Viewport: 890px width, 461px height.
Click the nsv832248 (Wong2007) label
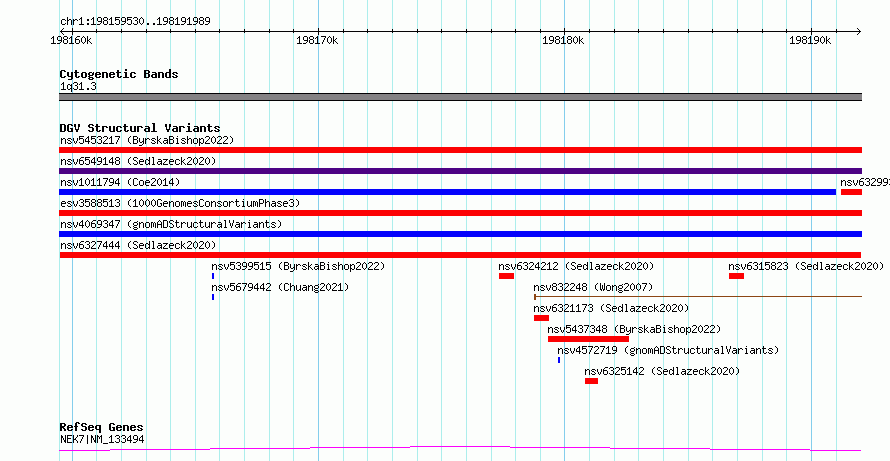593,287
